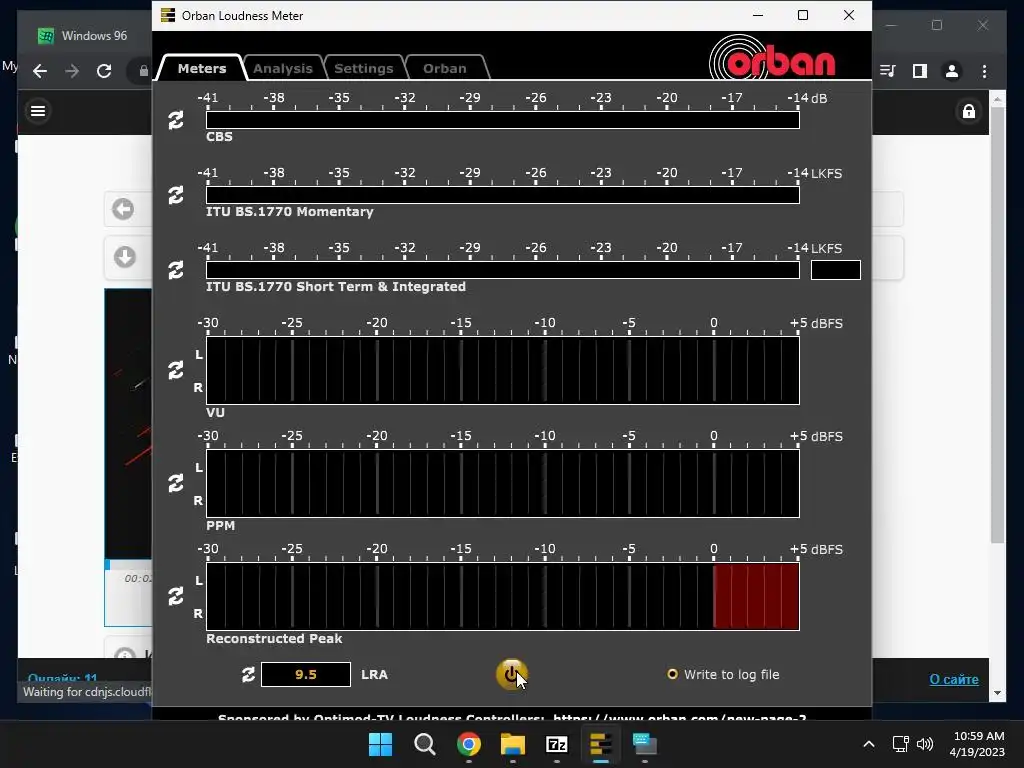The image size is (1024, 768).
Task: Select Orban Loudness Meter taskbar icon
Action: (x=601, y=744)
